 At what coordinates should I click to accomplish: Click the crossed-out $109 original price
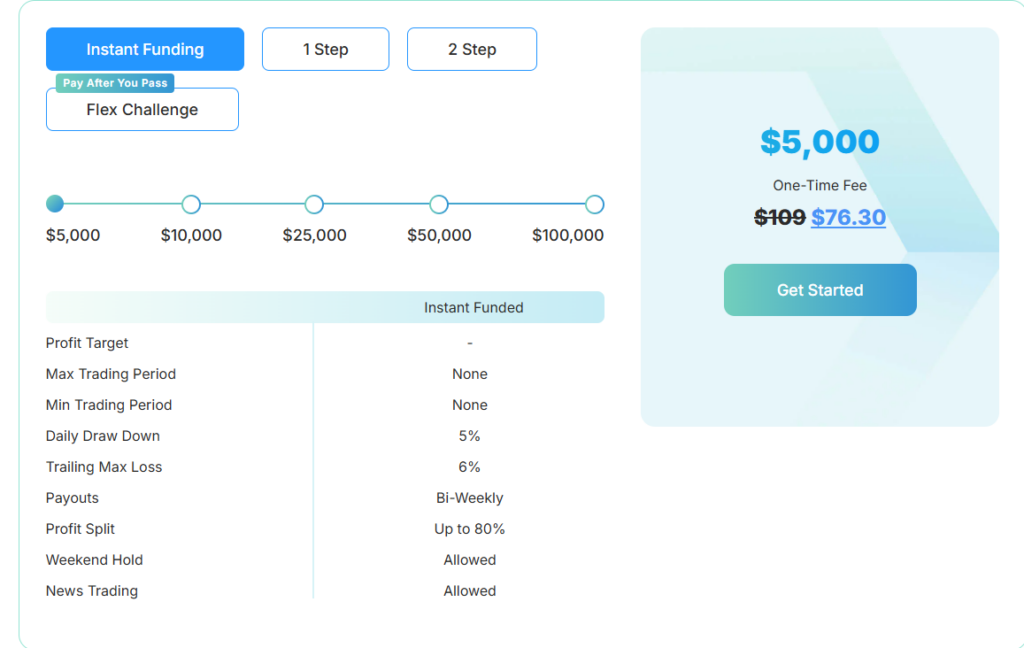tap(780, 217)
